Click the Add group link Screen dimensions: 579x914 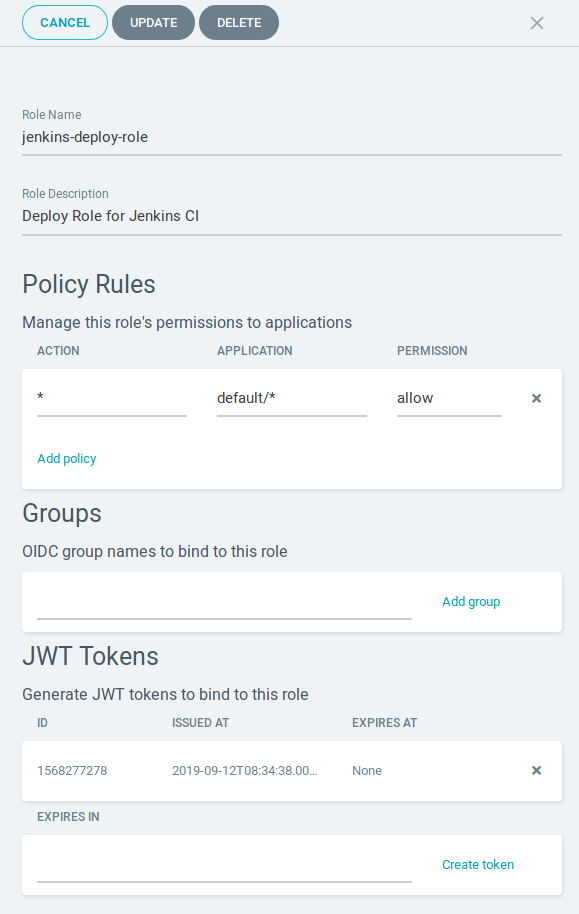click(471, 601)
